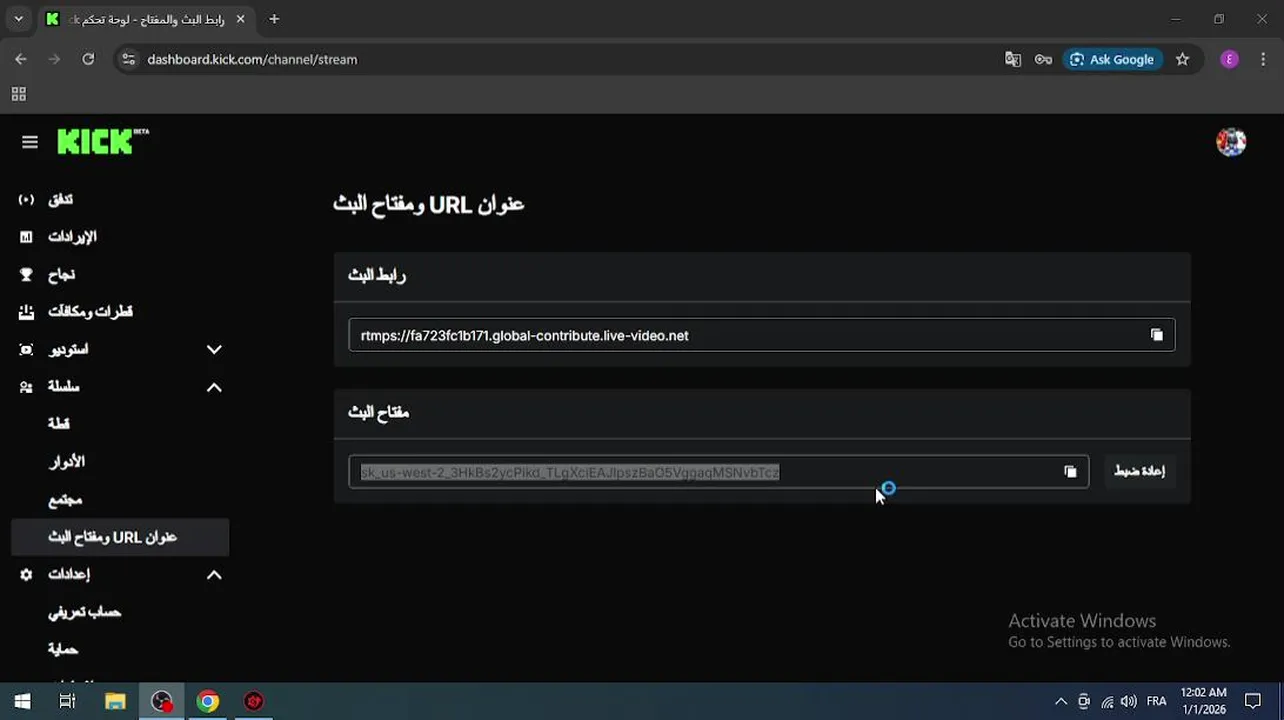Expand the استديو studio section chevron
The width and height of the screenshot is (1284, 720).
click(x=214, y=350)
